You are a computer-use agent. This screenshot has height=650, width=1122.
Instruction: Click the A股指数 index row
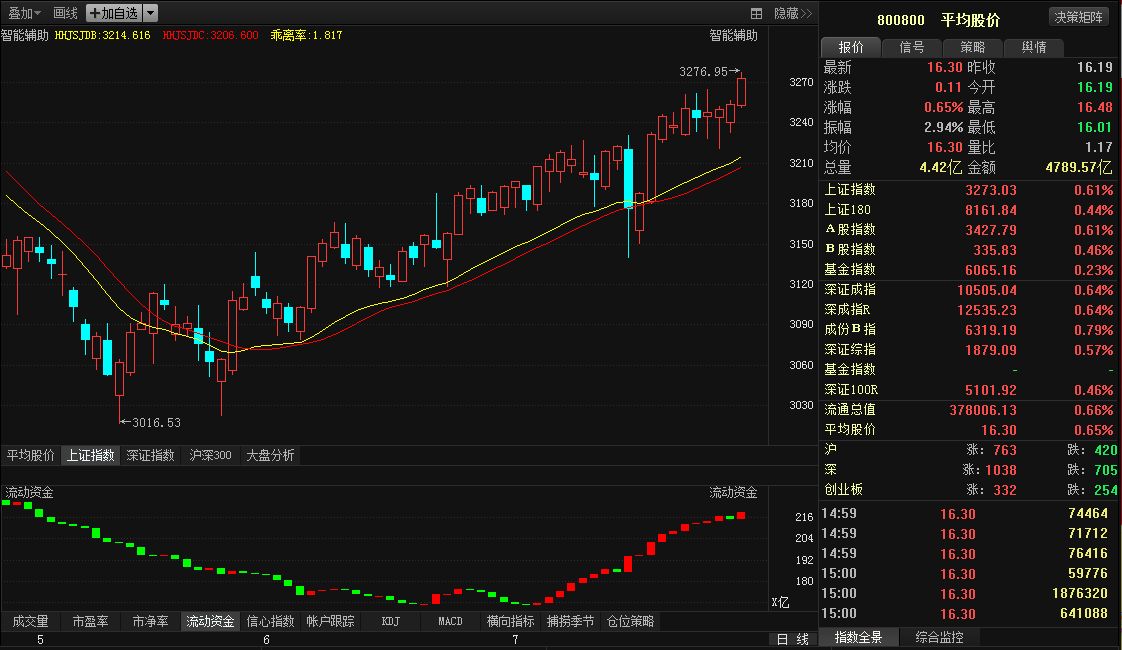pos(969,230)
